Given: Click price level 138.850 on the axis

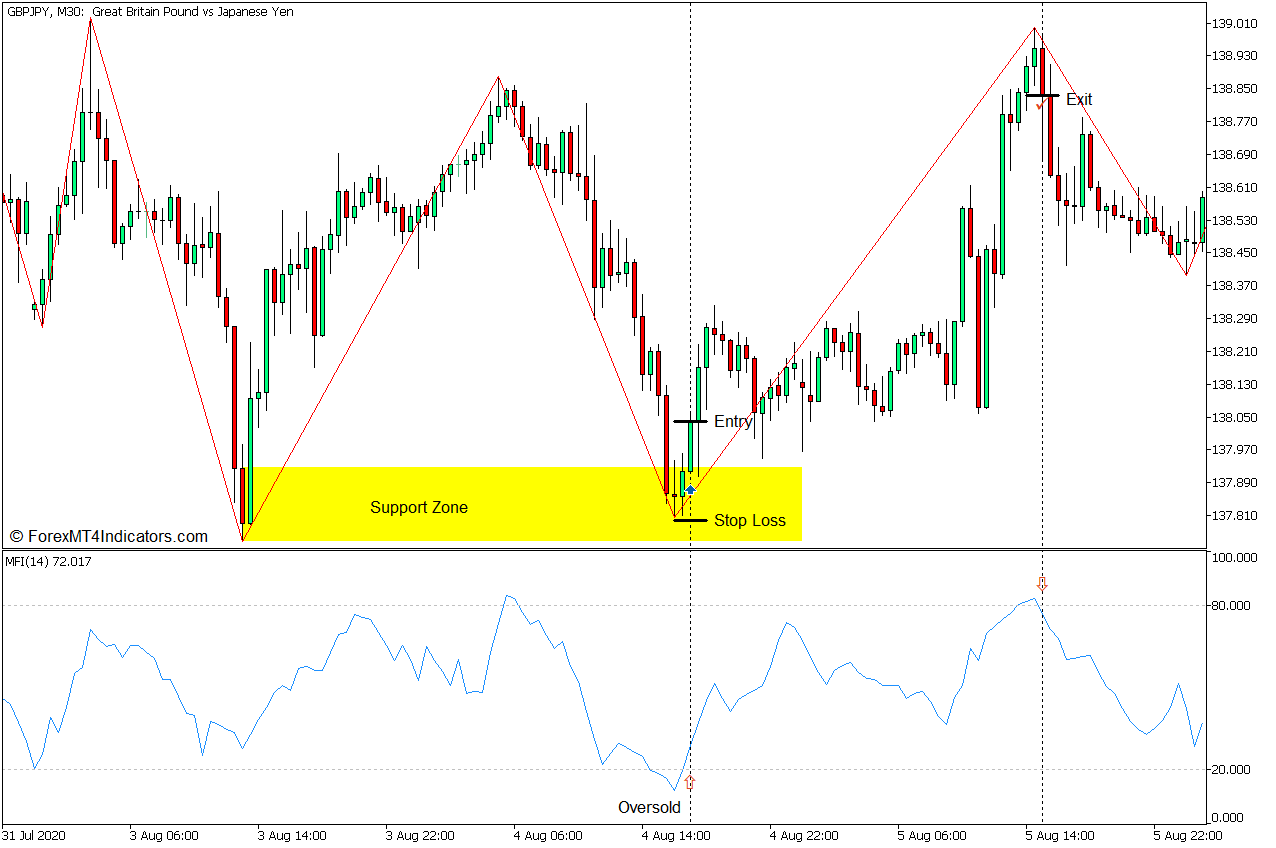Looking at the screenshot, I should pyautogui.click(x=1235, y=89).
